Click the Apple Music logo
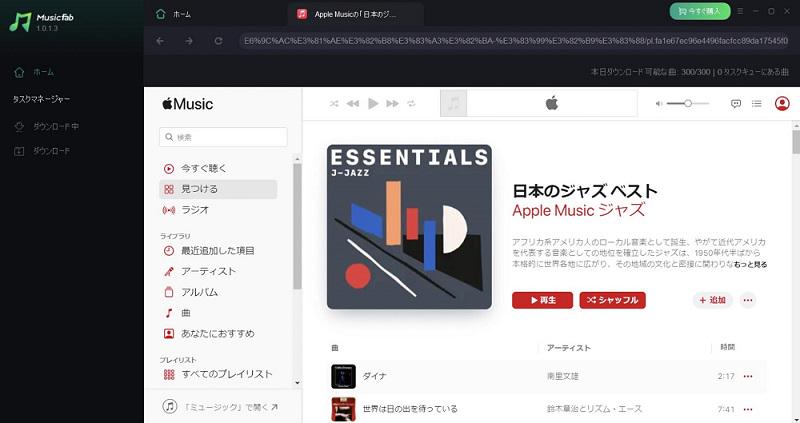Viewport: 800px width, 423px height. click(187, 104)
